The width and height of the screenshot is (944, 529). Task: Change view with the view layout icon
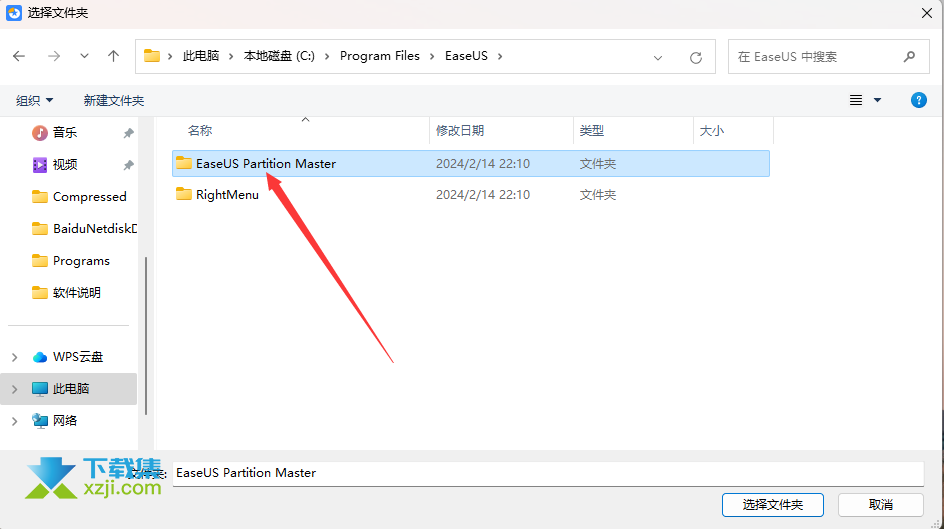coord(856,101)
